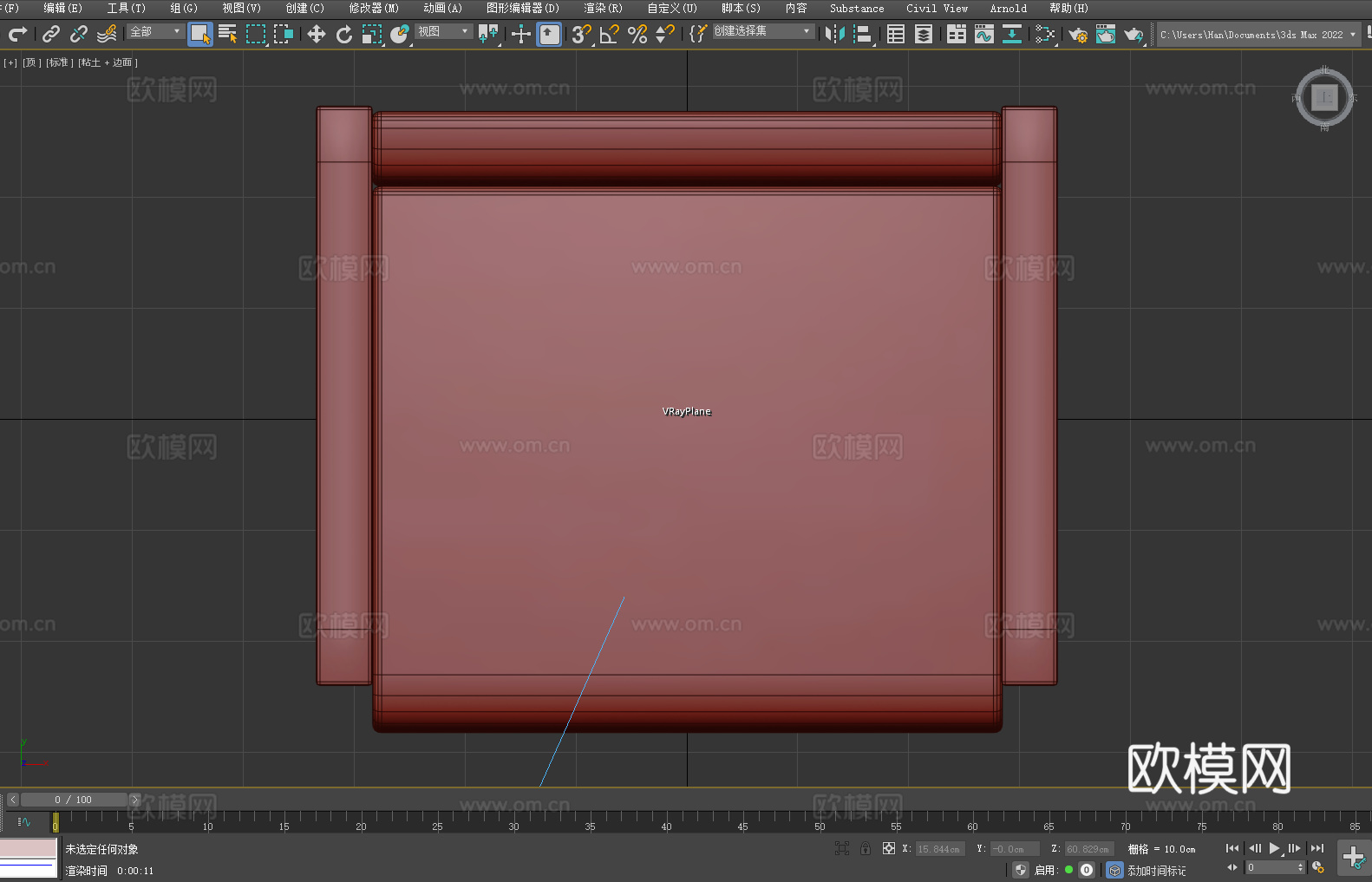Open the Arnold menu

[1008, 8]
